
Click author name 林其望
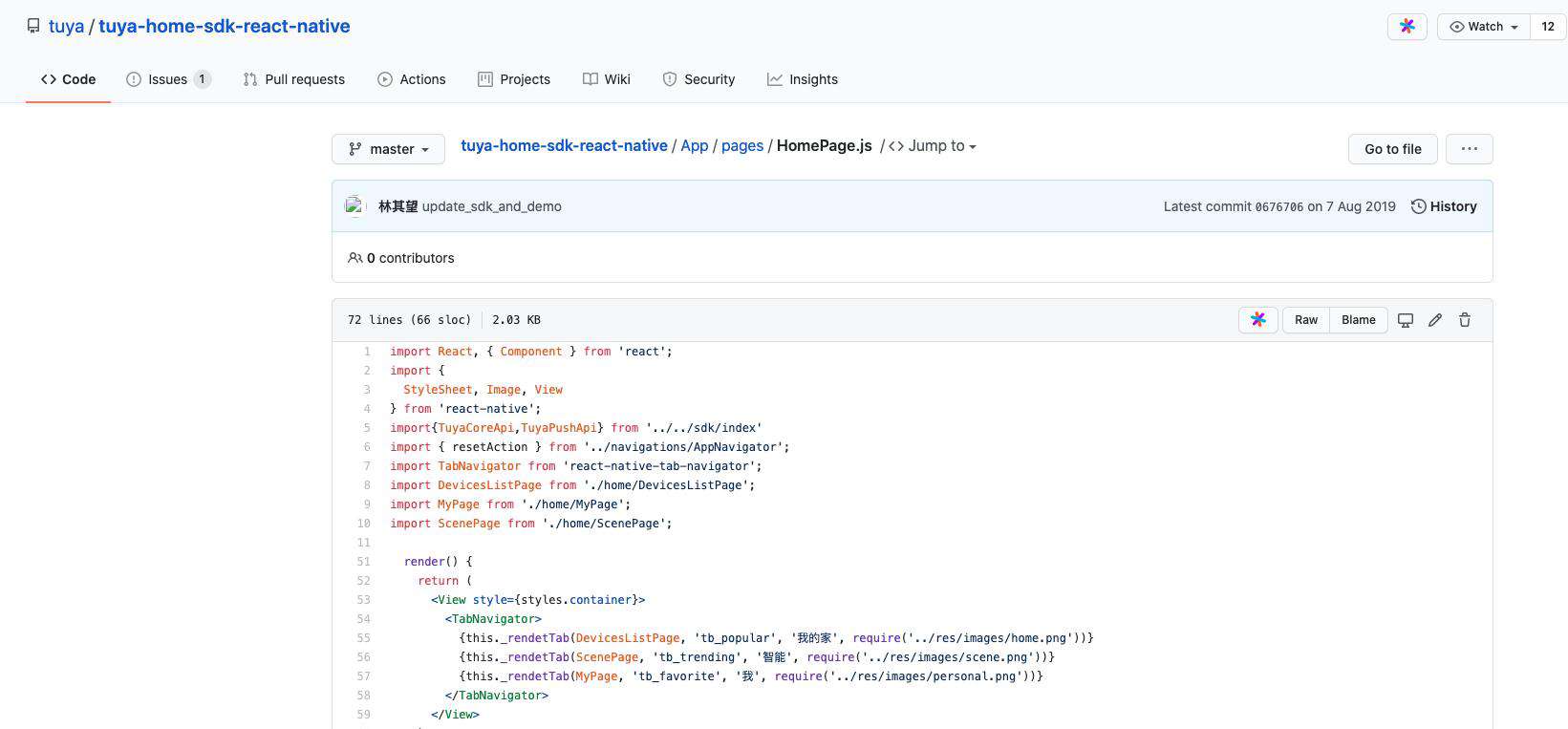[x=398, y=206]
